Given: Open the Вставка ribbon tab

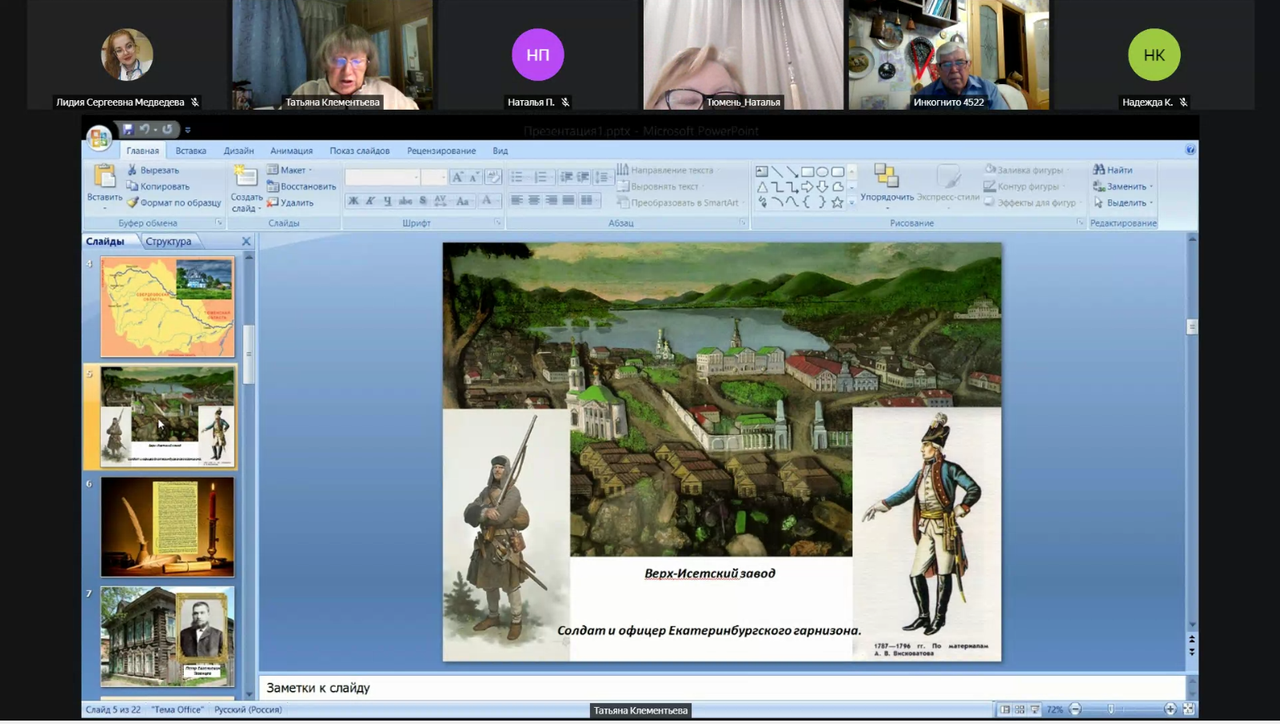Looking at the screenshot, I should (x=190, y=151).
